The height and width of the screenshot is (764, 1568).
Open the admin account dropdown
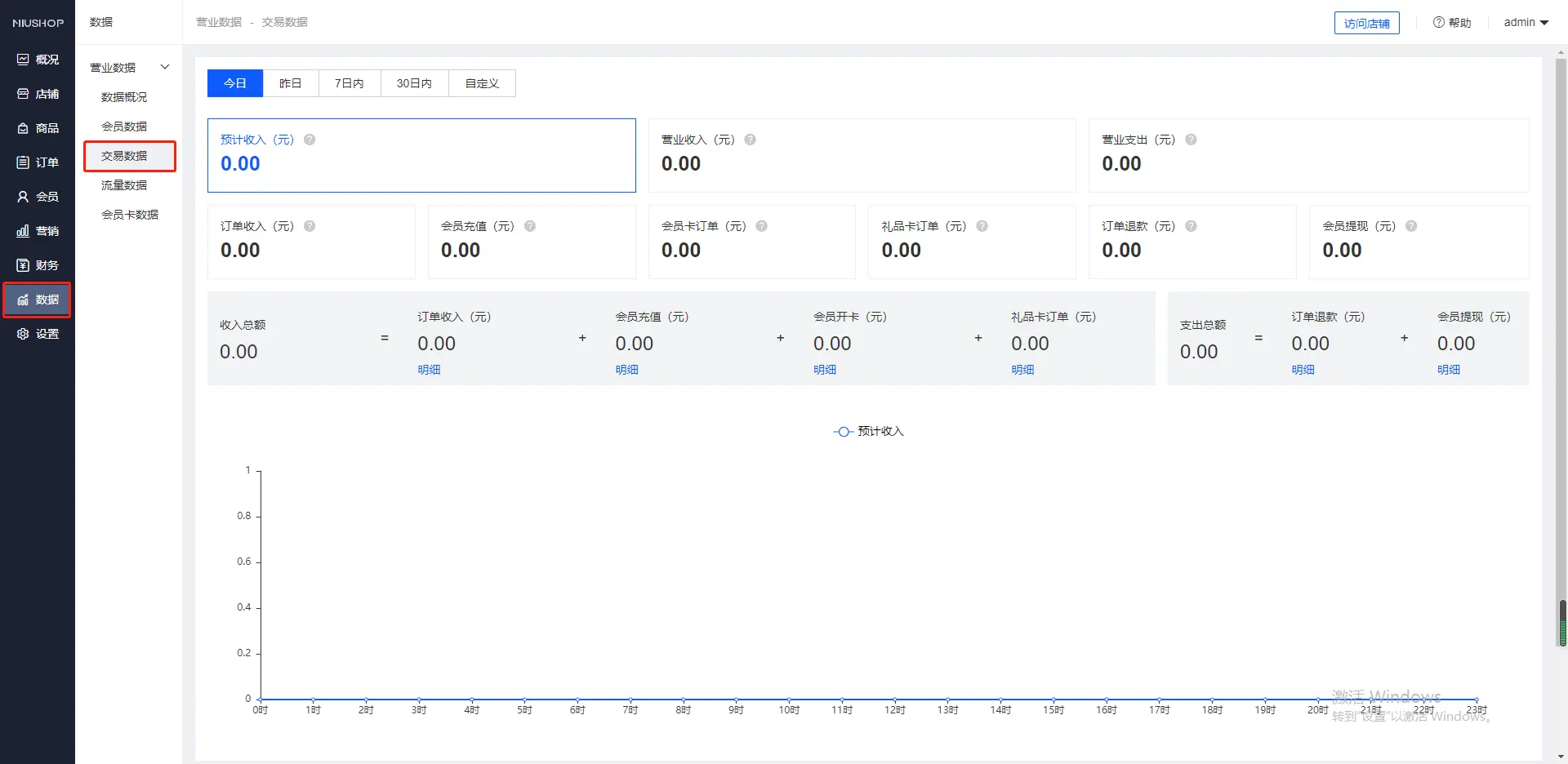click(1526, 22)
